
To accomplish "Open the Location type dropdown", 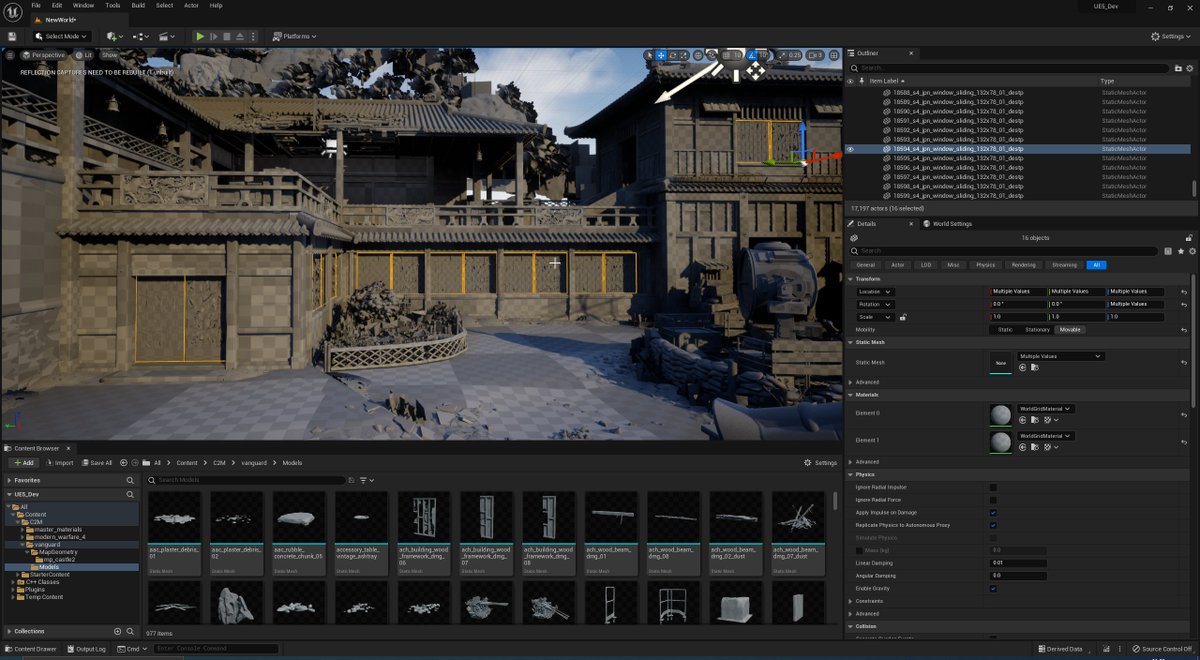I will coord(875,291).
